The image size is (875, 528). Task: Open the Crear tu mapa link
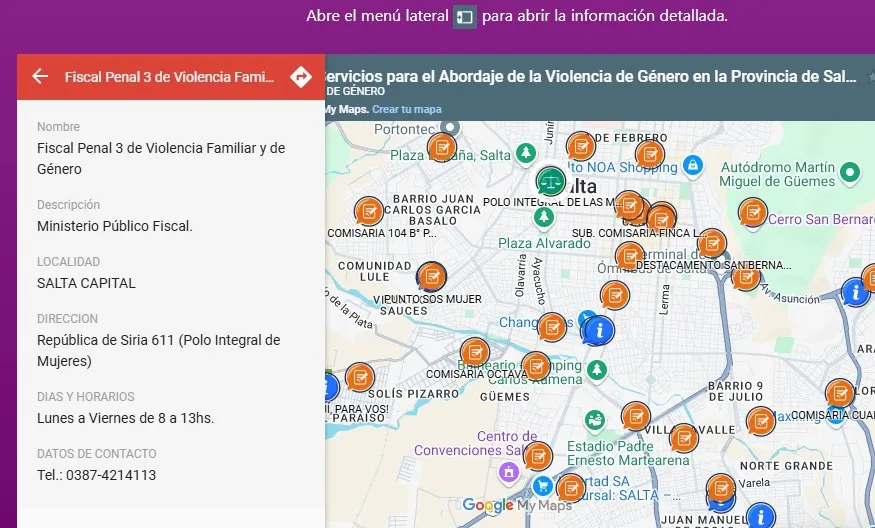[407, 109]
